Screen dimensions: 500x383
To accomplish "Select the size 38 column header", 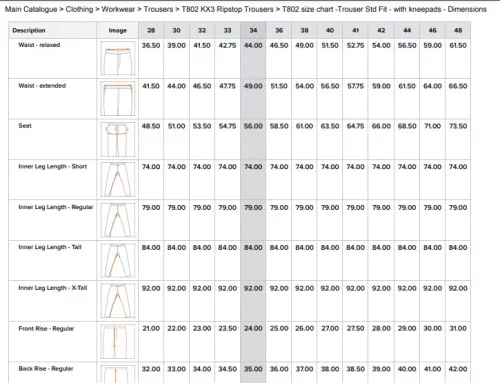I will (304, 30).
